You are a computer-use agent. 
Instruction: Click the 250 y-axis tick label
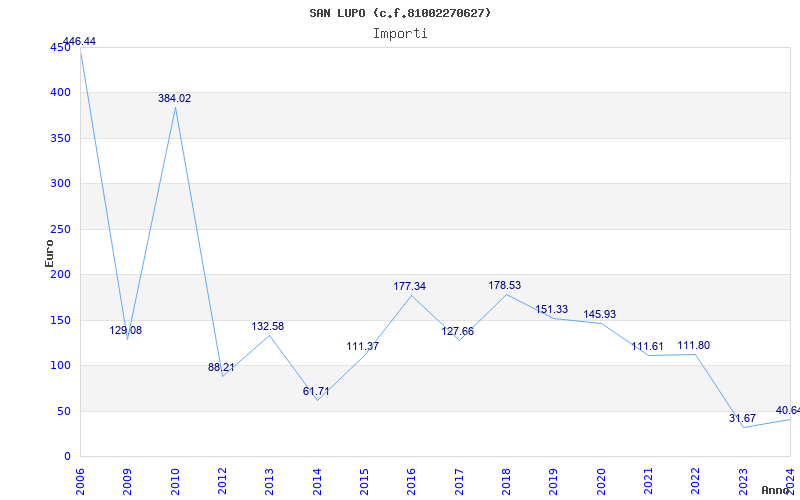tap(60, 230)
